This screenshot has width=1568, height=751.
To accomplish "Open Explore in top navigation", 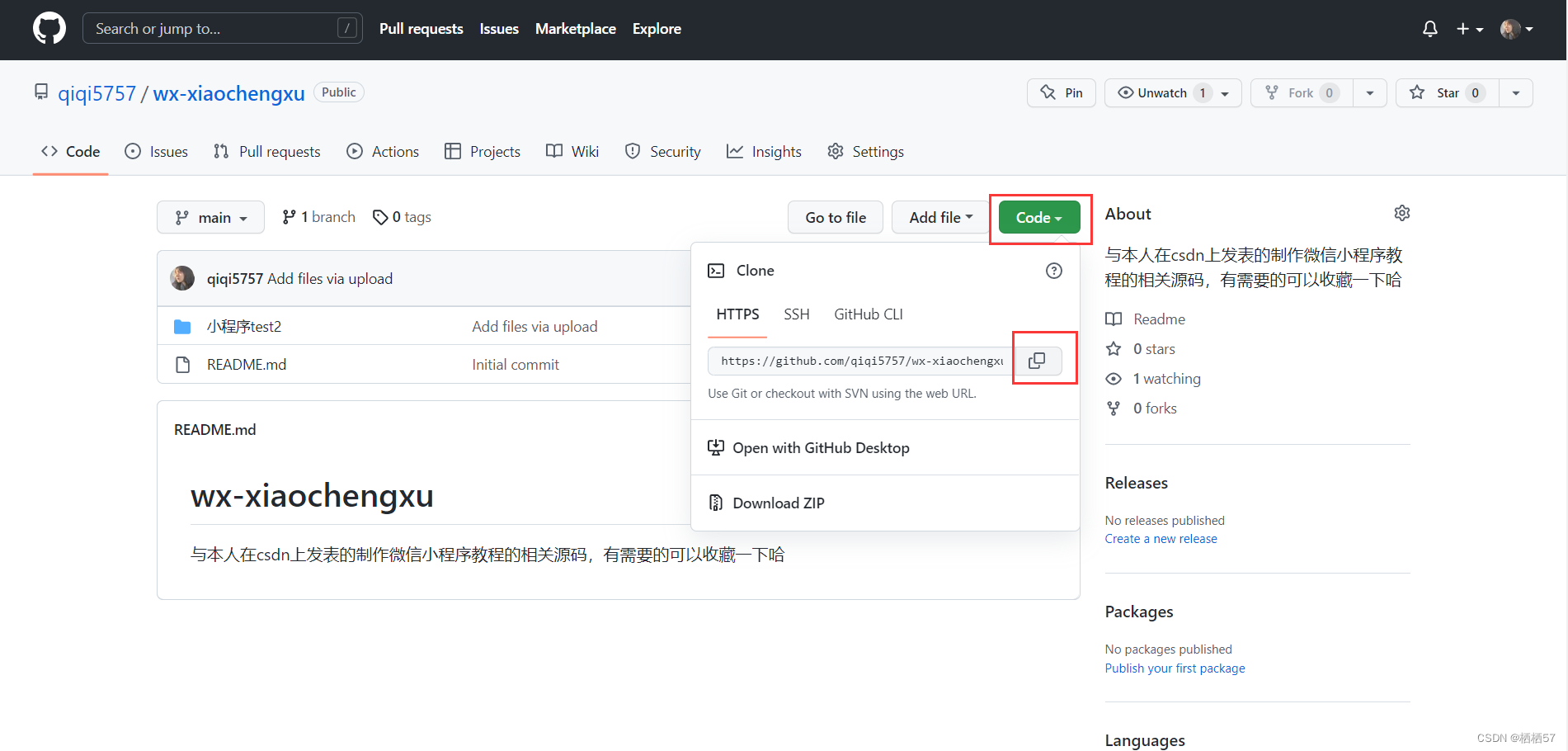I will 657,29.
